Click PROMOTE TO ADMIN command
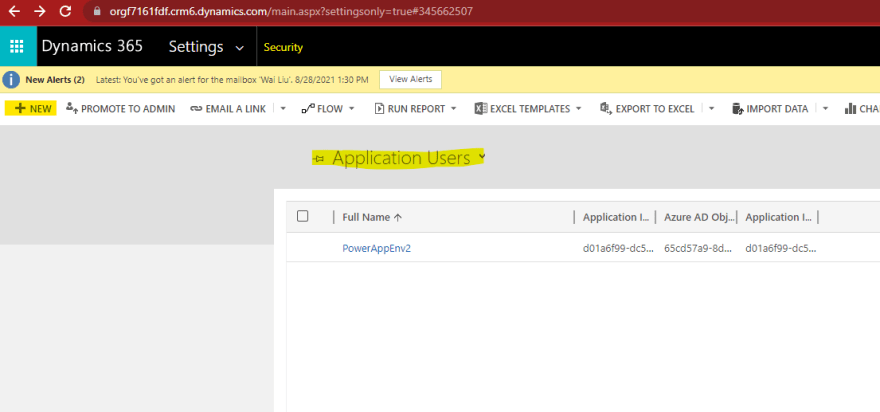 pyautogui.click(x=121, y=109)
